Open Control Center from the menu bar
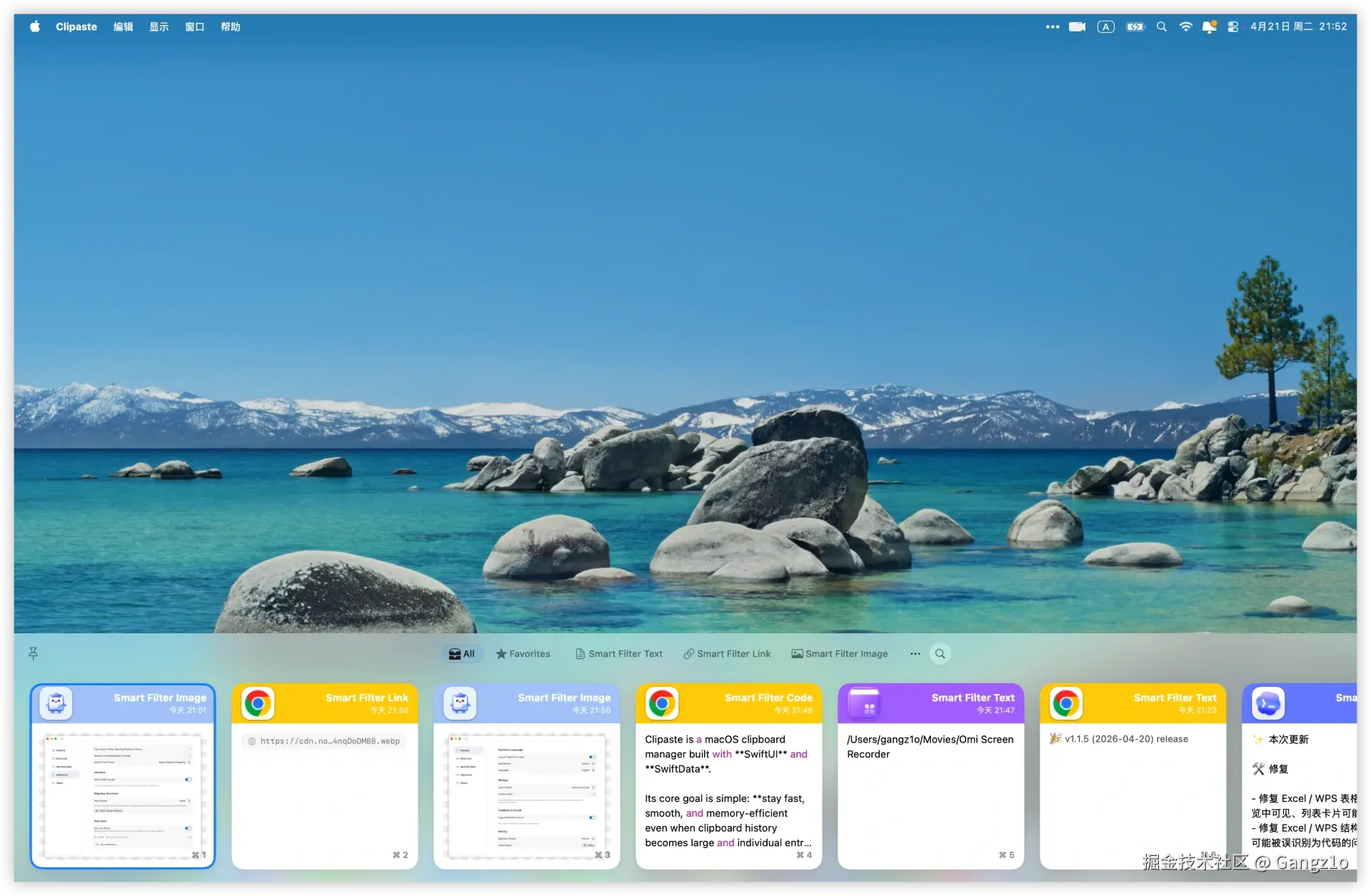 point(1232,26)
